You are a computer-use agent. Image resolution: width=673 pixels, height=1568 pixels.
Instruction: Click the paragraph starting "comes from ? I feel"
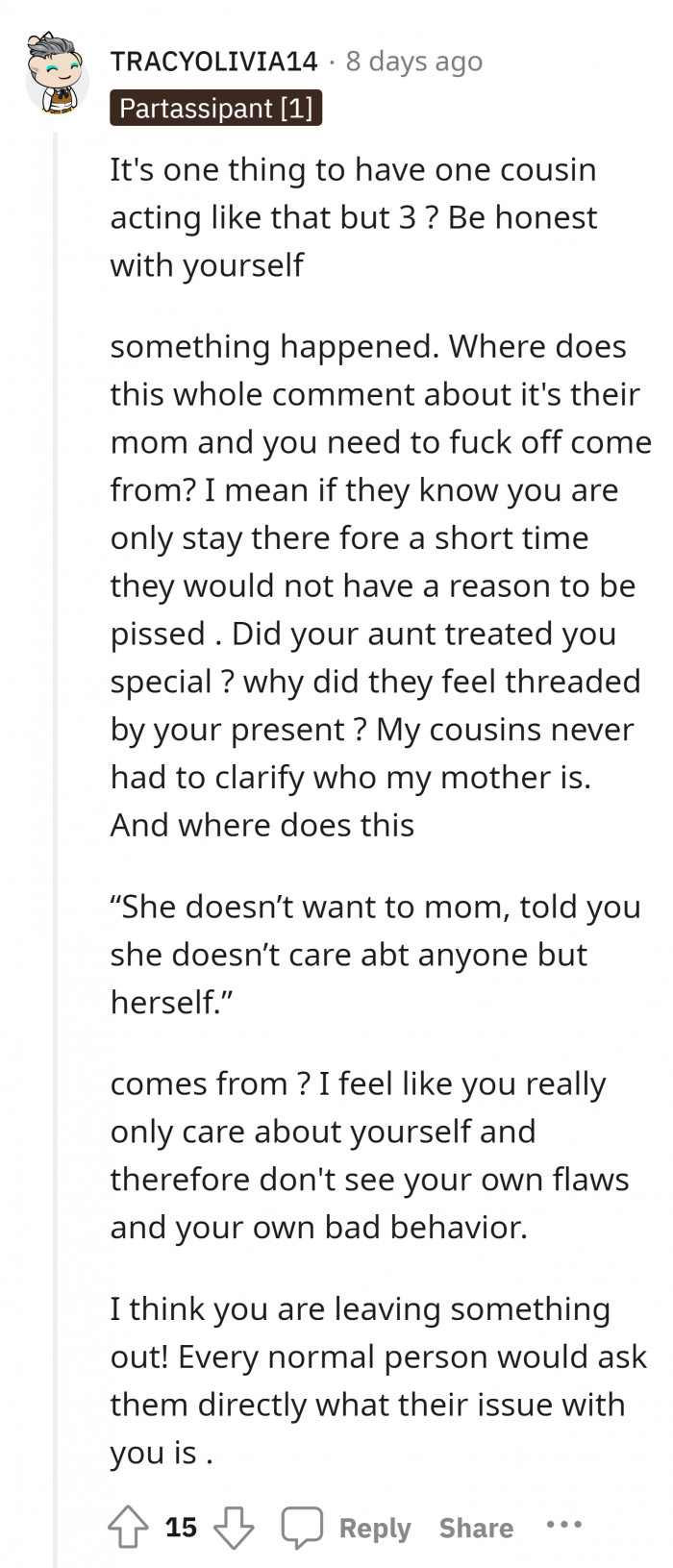369,1156
